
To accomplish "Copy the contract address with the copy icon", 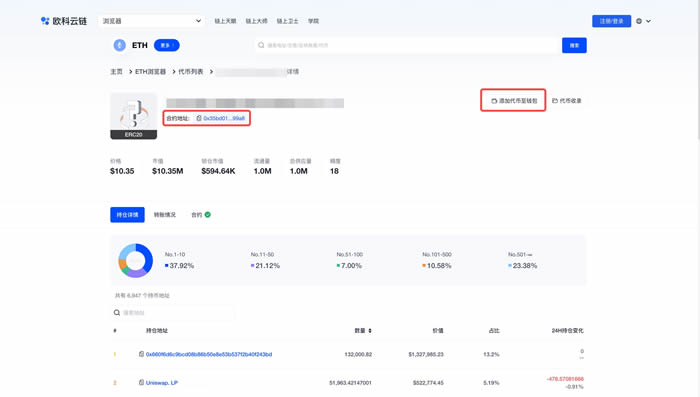I will [199, 118].
